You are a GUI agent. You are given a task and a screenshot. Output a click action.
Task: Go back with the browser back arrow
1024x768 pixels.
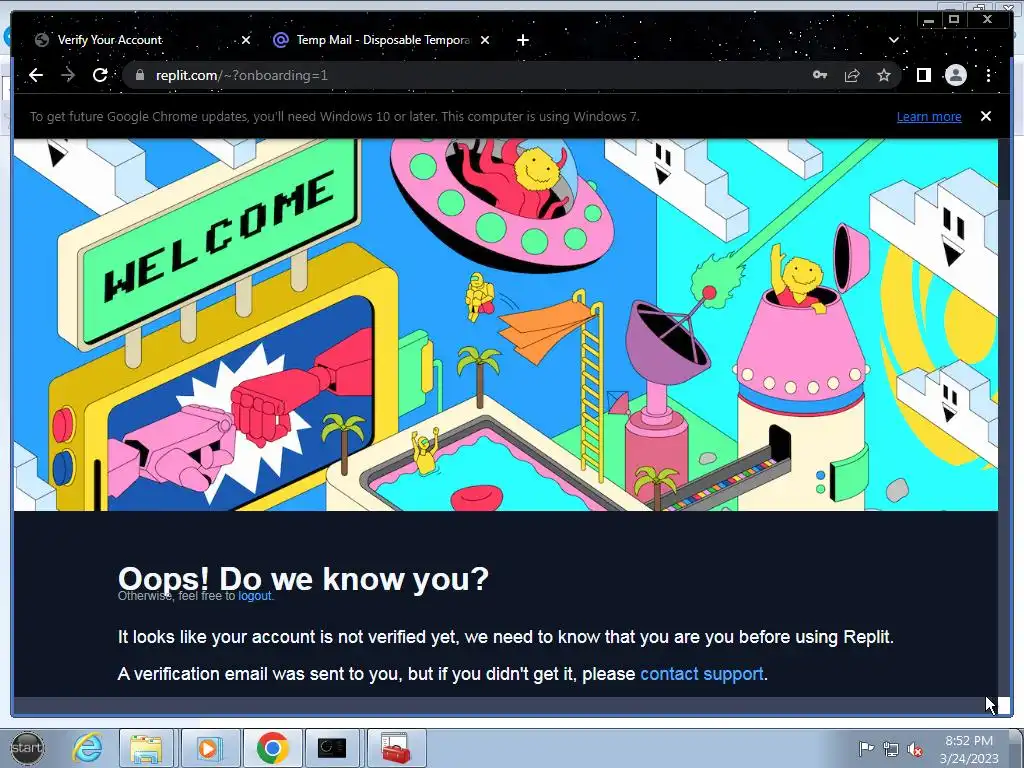pos(36,76)
